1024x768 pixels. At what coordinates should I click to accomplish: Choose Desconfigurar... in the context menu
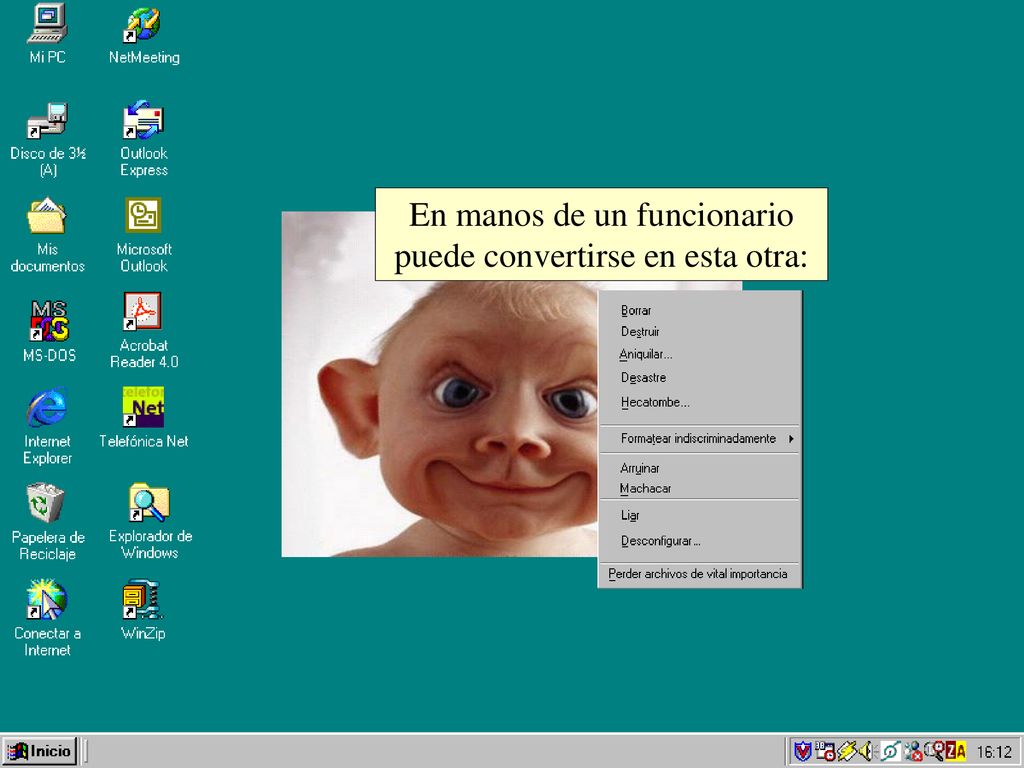pos(699,541)
